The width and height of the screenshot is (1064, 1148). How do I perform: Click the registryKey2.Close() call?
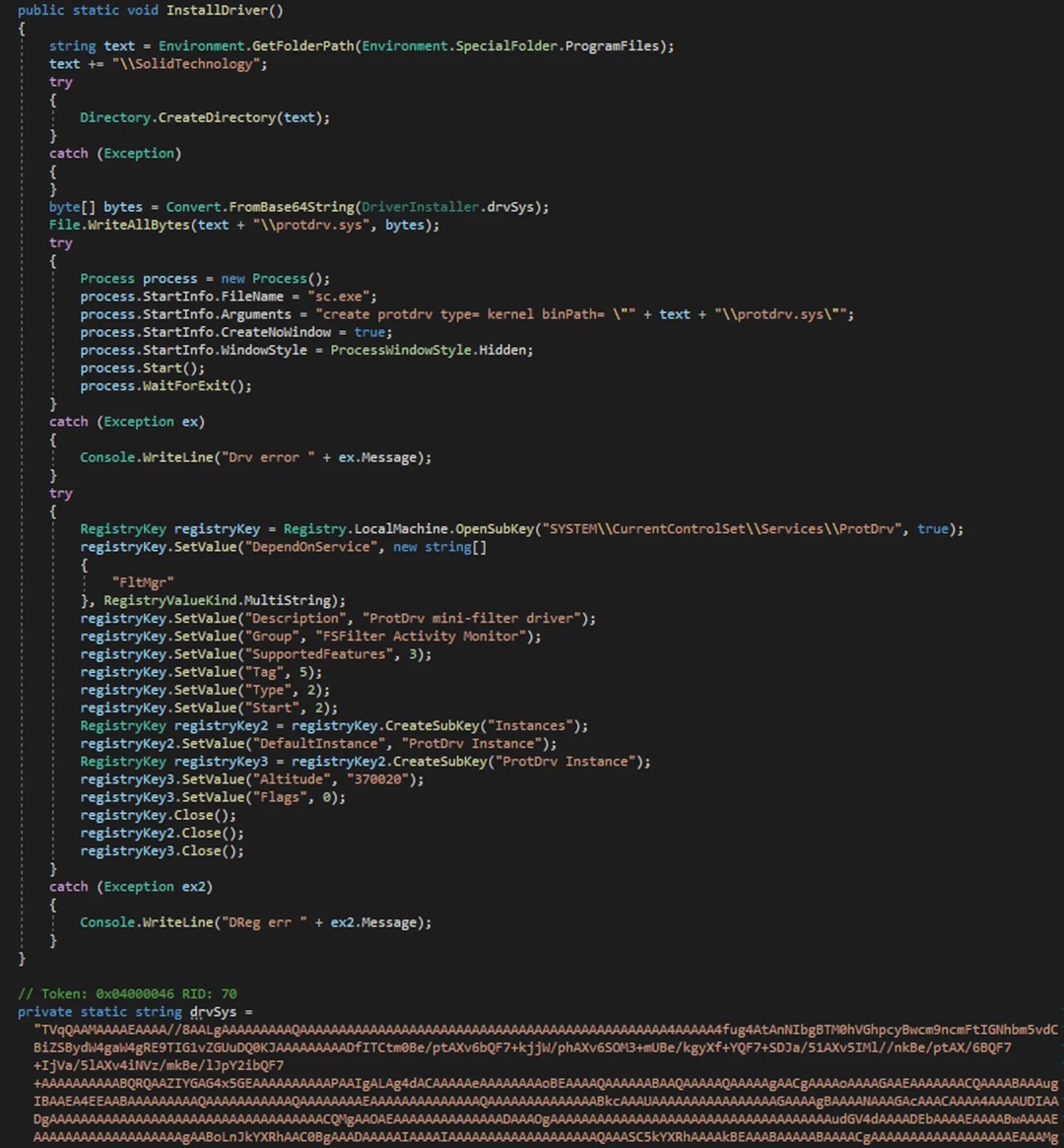[162, 834]
